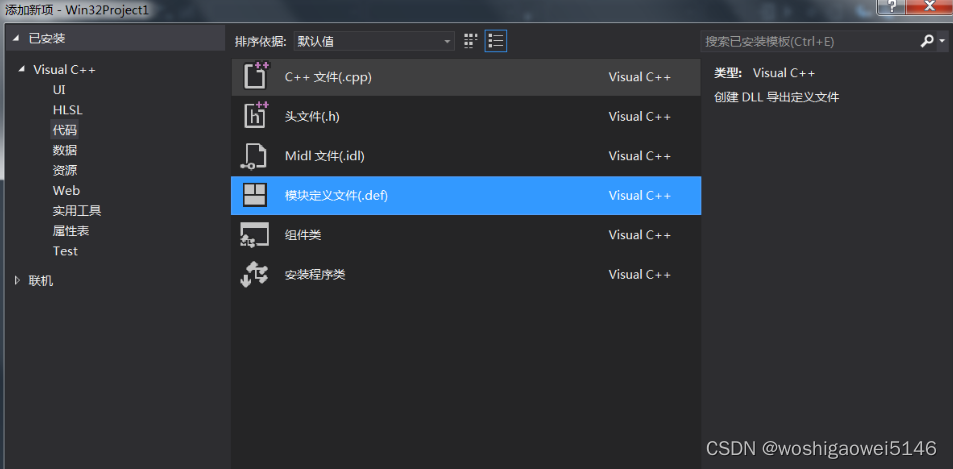
Task: Select the 联机 tree label
Action: pos(41,281)
